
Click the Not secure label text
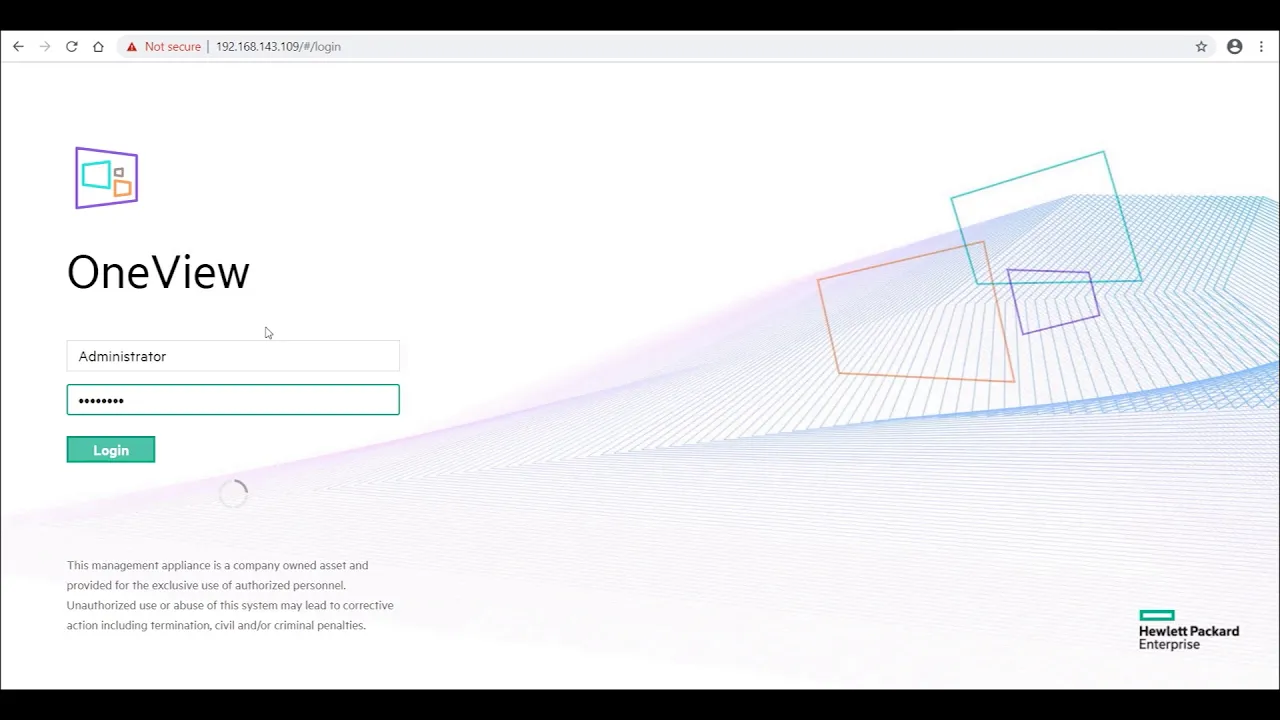(173, 46)
